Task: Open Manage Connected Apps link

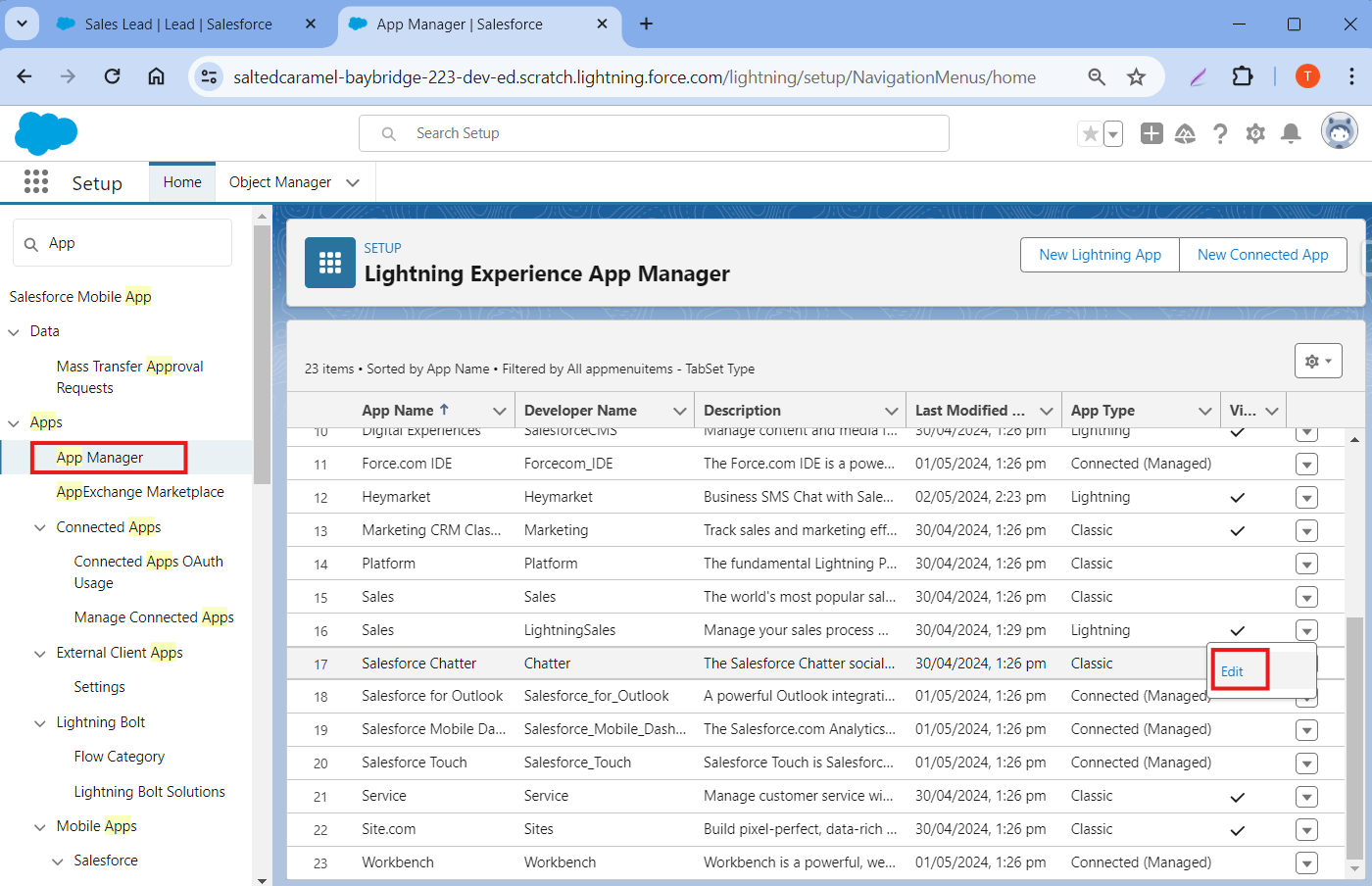Action: click(x=154, y=617)
